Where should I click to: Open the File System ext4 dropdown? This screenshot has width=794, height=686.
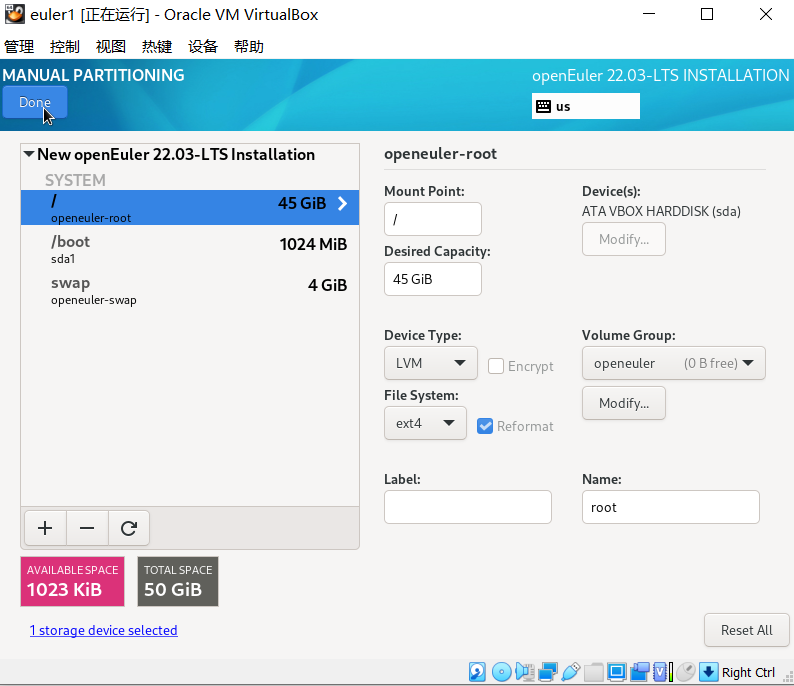(425, 423)
